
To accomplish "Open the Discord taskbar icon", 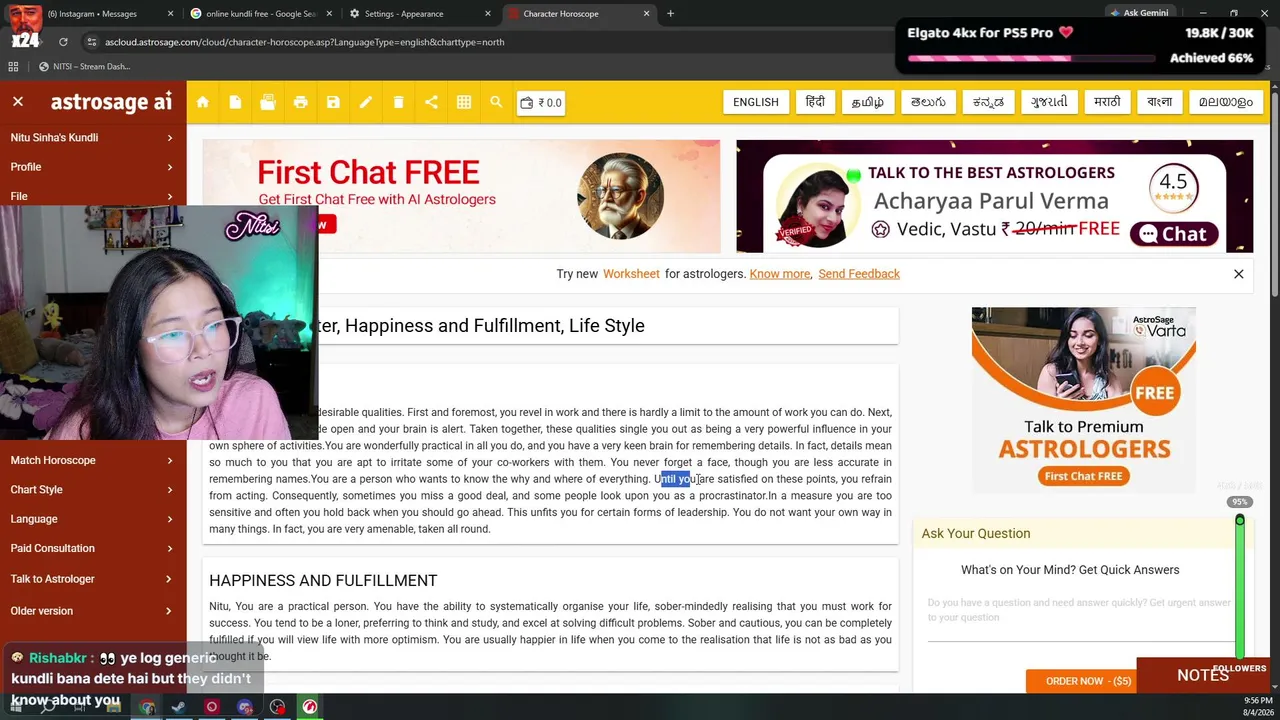I will point(245,707).
